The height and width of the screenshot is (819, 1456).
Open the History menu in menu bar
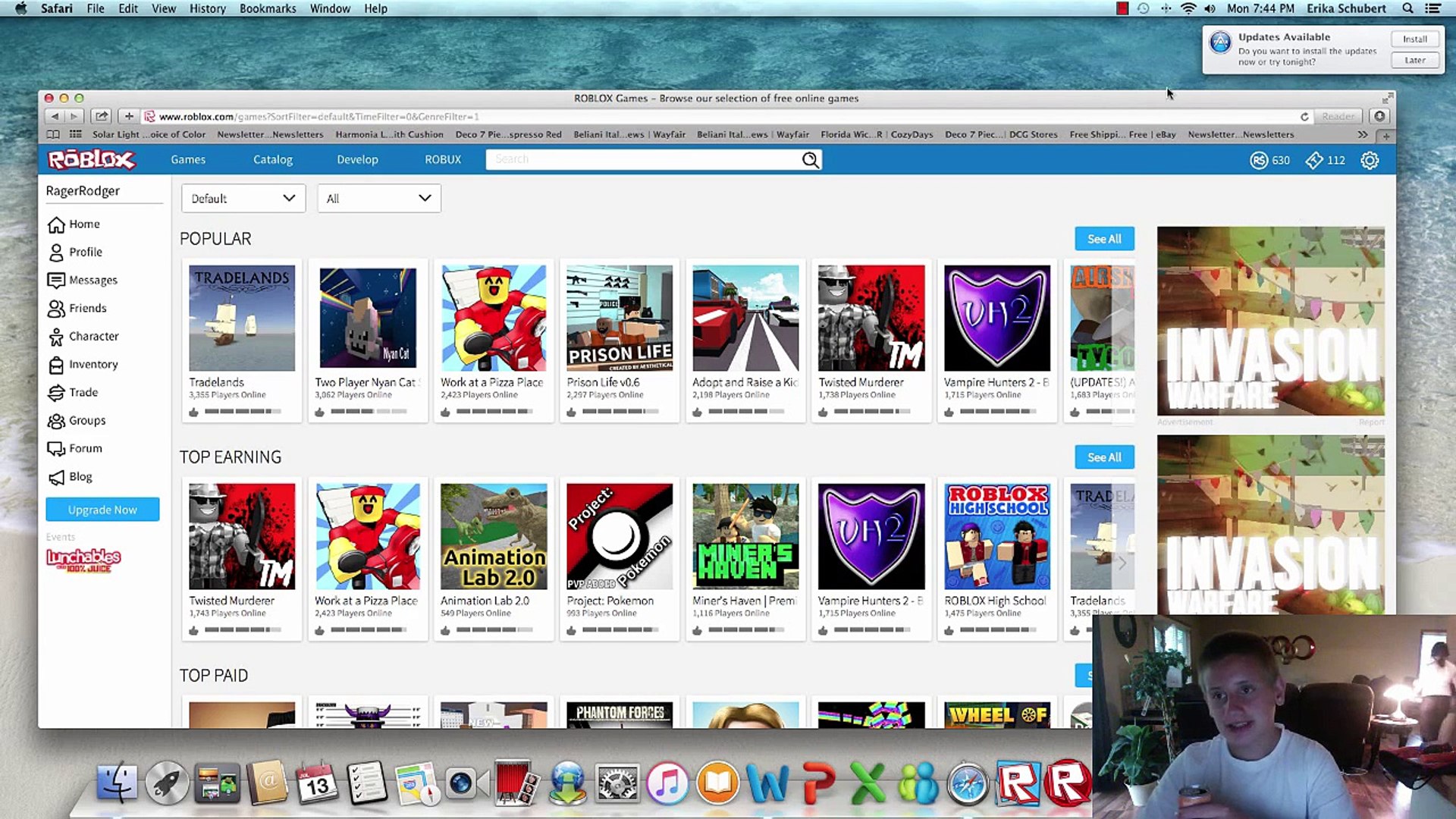click(207, 8)
